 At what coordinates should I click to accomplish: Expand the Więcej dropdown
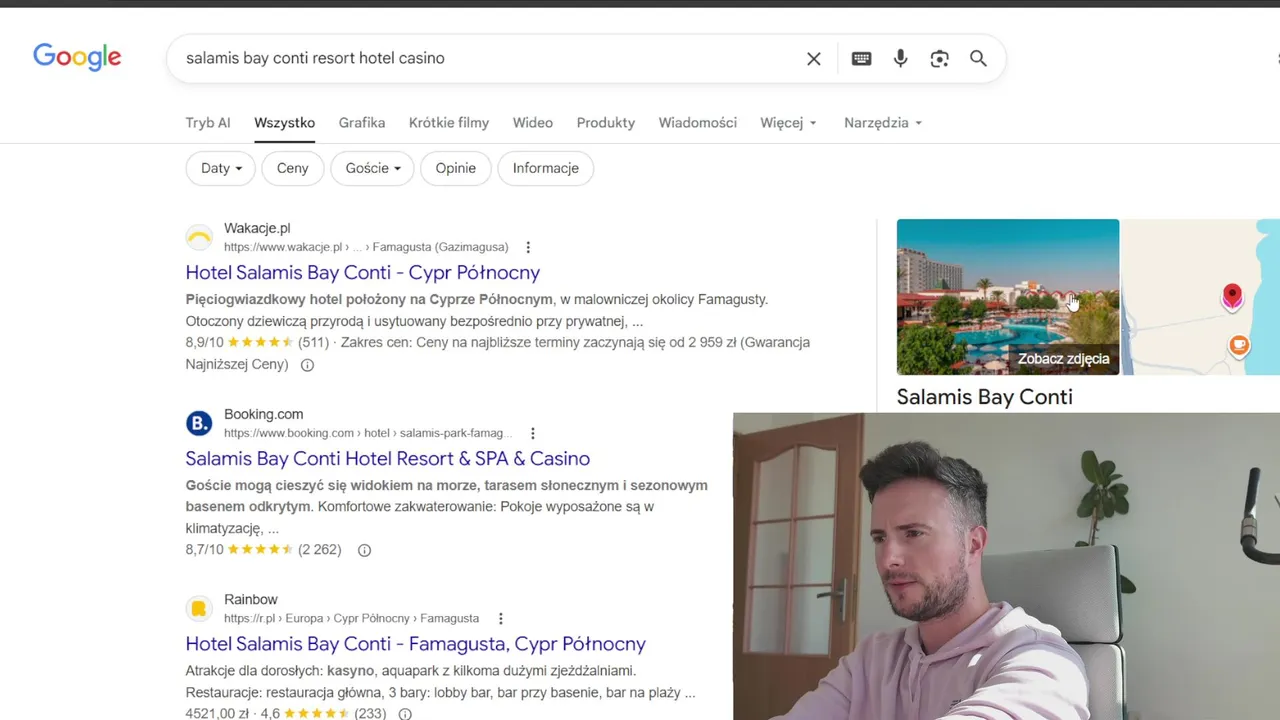(789, 123)
